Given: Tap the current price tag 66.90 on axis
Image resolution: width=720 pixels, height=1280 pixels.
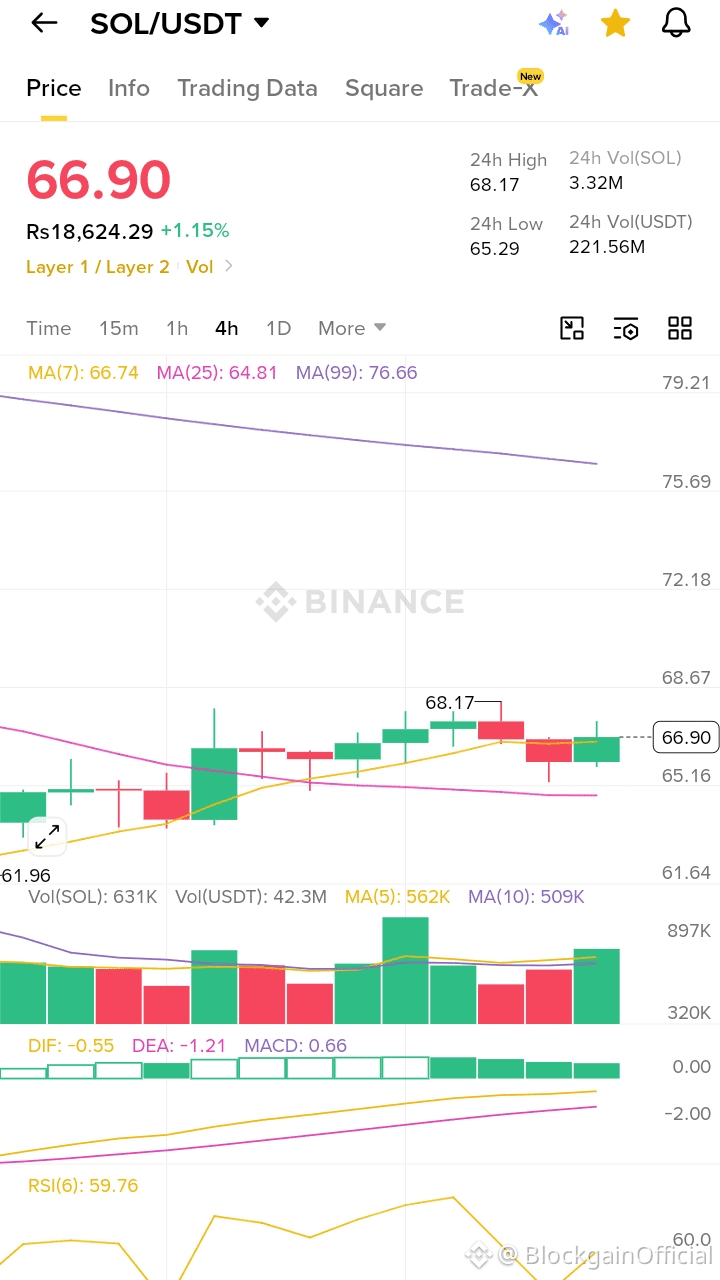Looking at the screenshot, I should point(686,738).
